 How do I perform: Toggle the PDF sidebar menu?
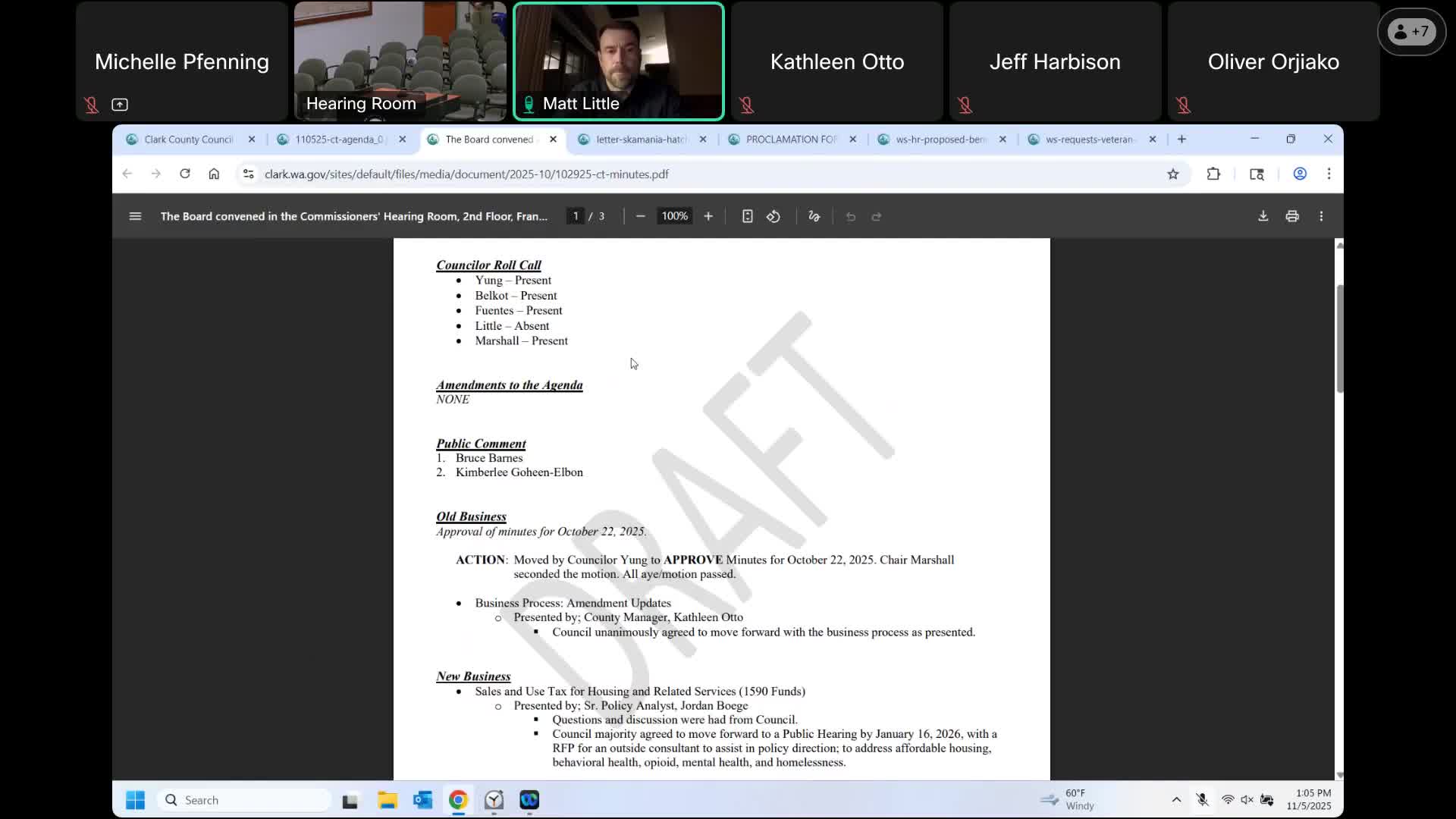coord(135,216)
